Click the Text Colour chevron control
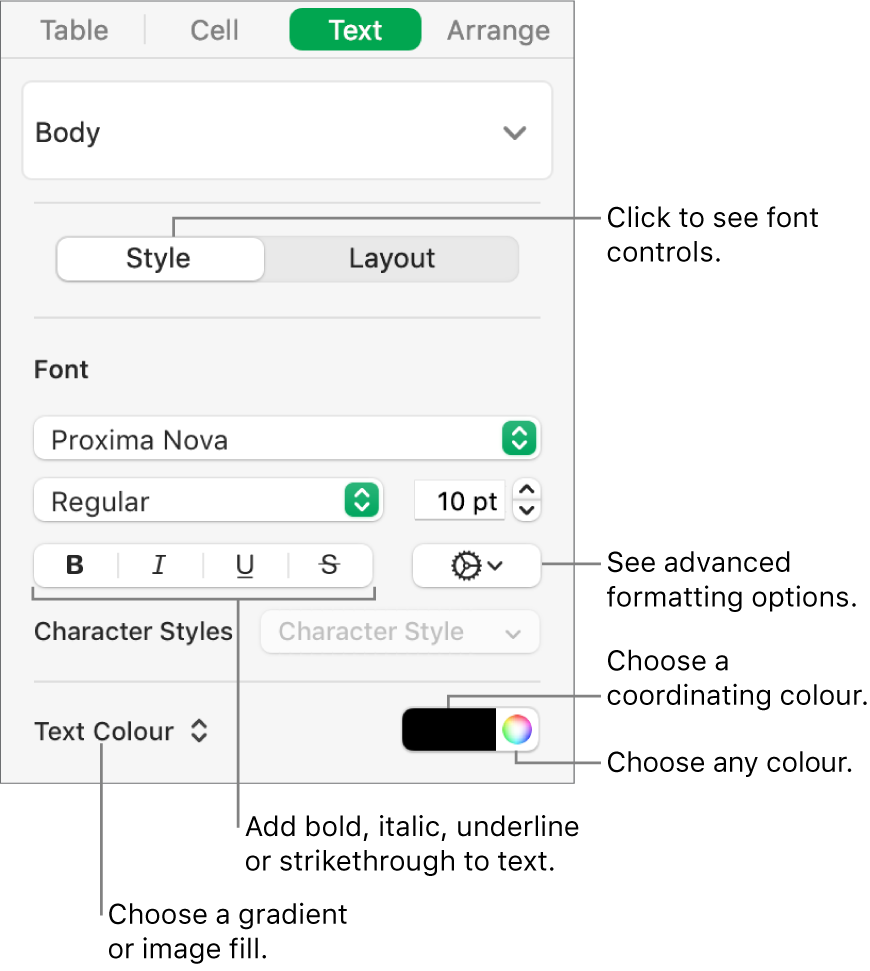Image resolution: width=870 pixels, height=971 pixels. point(199,731)
